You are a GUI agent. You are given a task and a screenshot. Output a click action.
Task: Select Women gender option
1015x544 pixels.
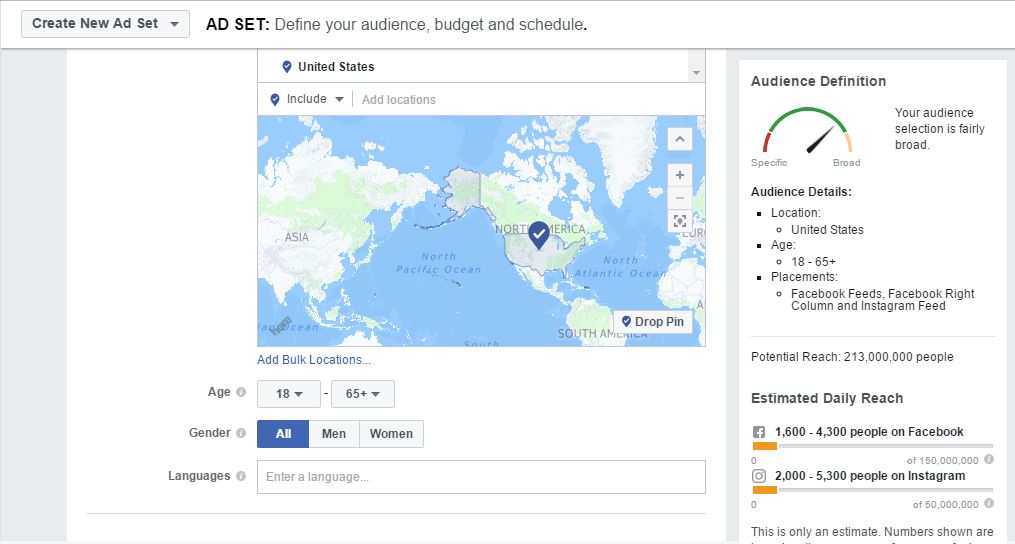391,434
